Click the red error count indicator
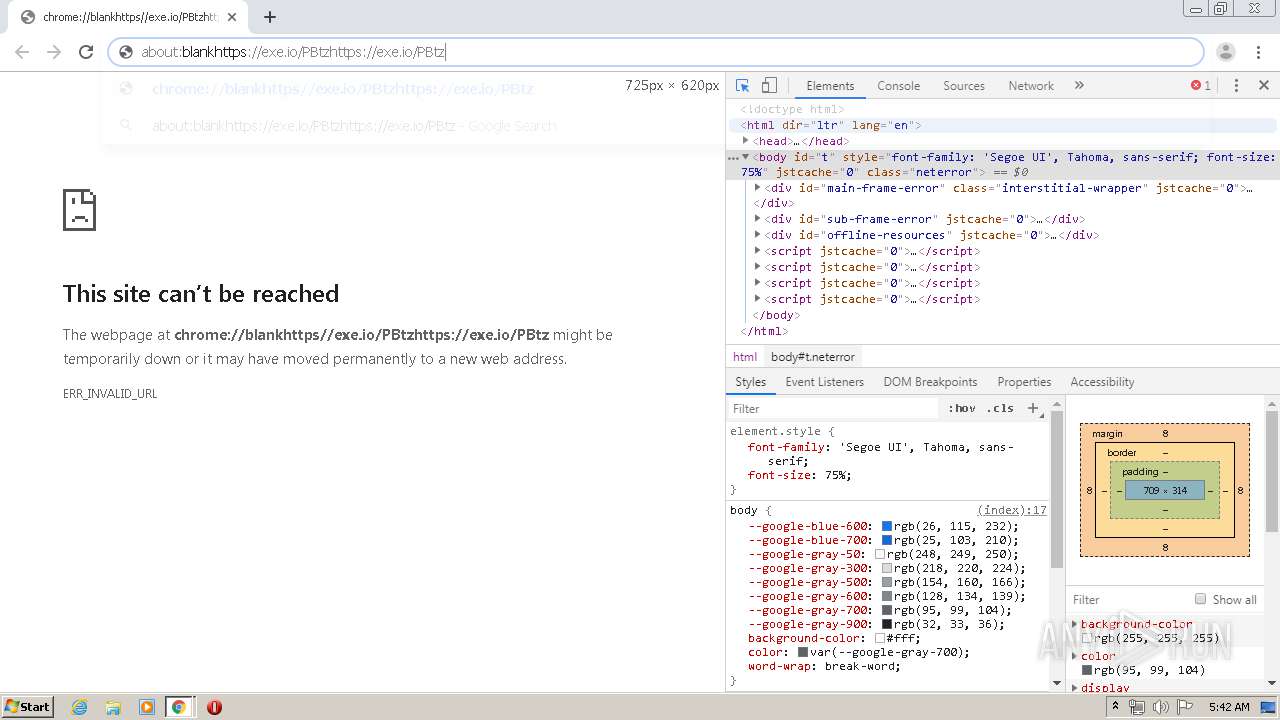 pos(1201,86)
